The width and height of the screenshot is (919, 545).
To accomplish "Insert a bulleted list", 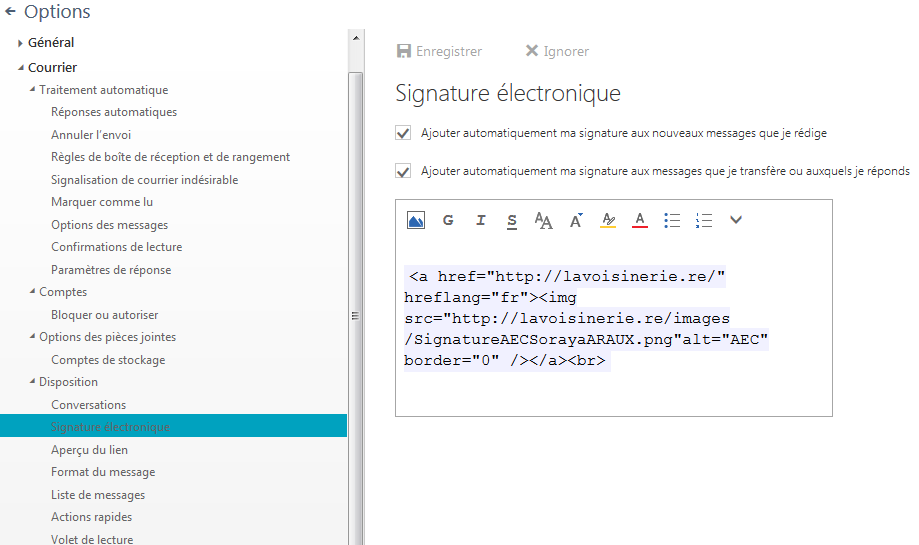I will 672,220.
